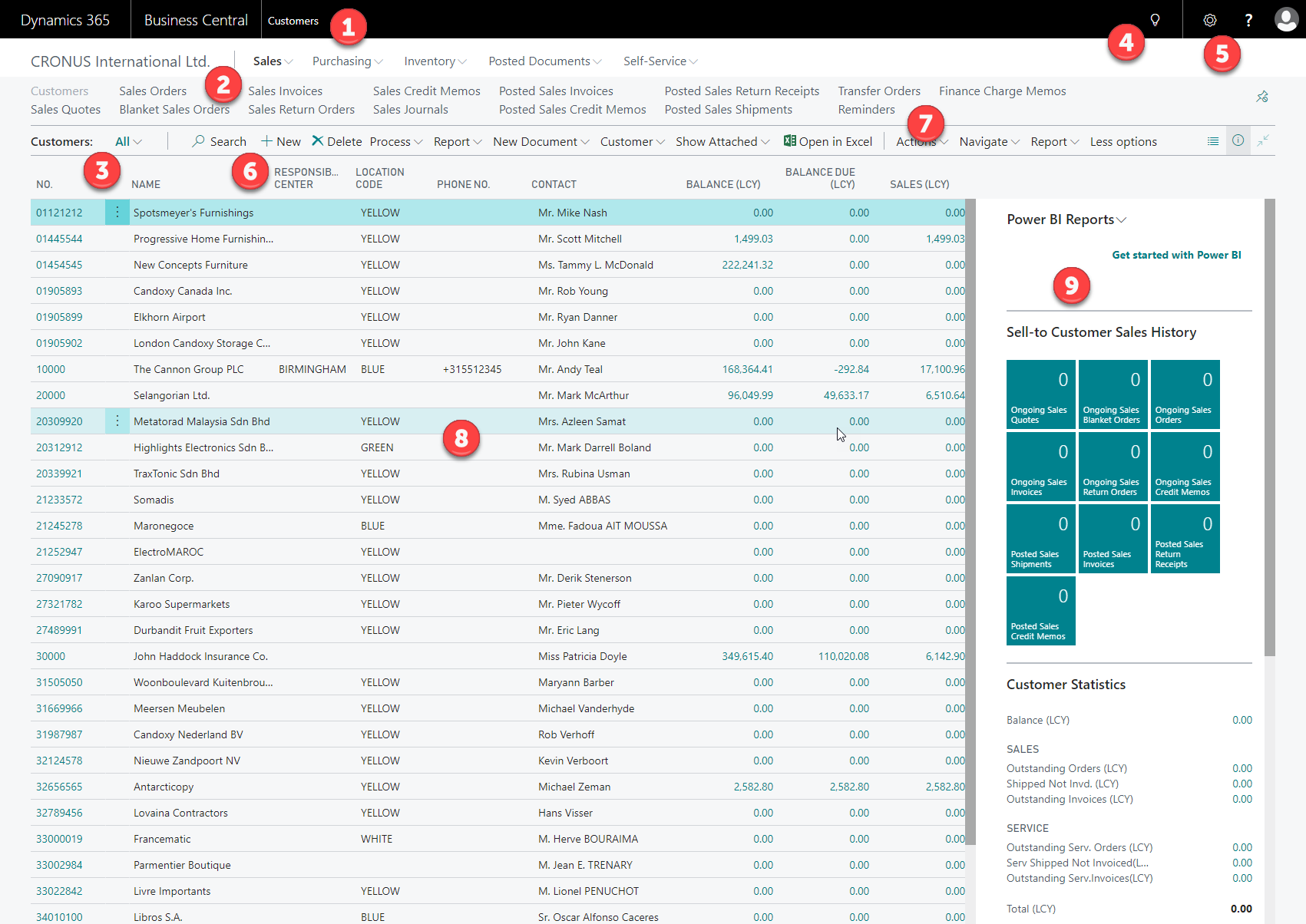Viewport: 1306px width, 924px height.
Task: Click the pin navigation bookmark icon
Action: [x=1262, y=97]
